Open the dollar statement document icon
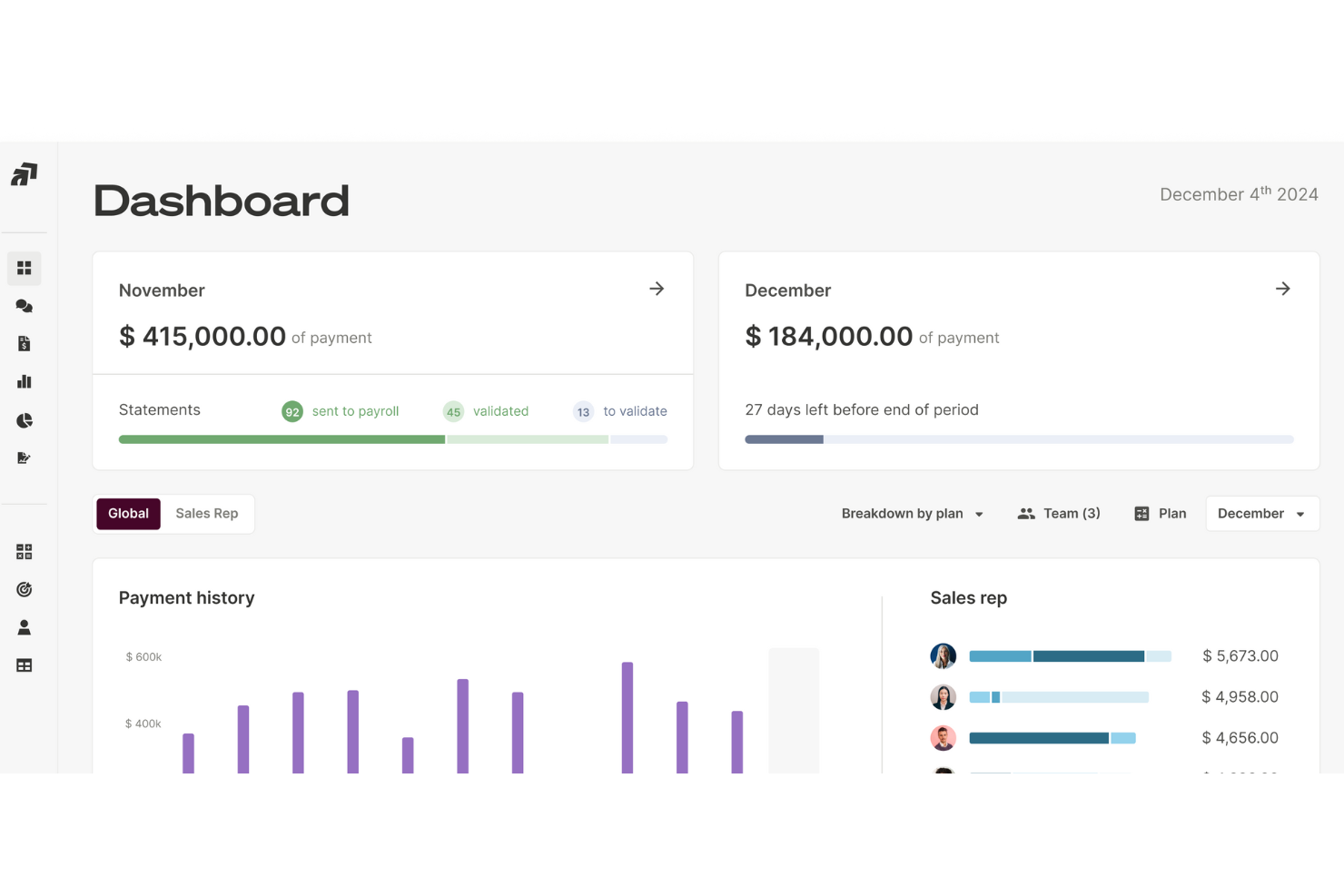Viewport: 1344px width, 896px height. pos(25,344)
